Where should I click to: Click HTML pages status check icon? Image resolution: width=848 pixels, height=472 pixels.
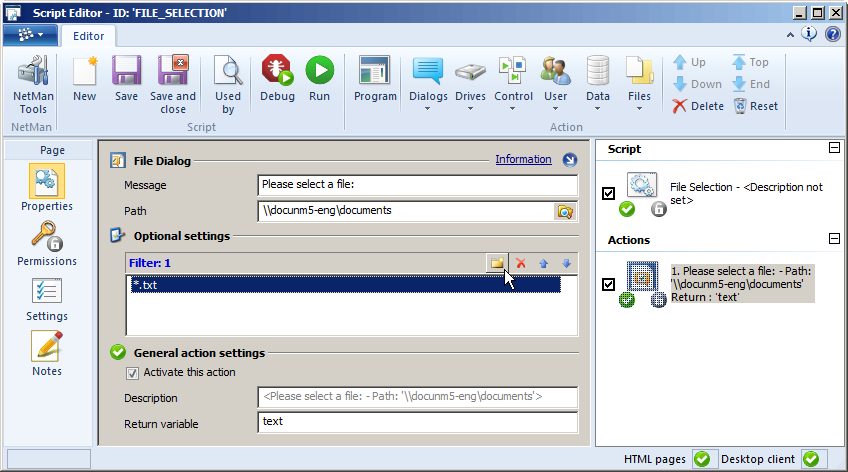702,459
